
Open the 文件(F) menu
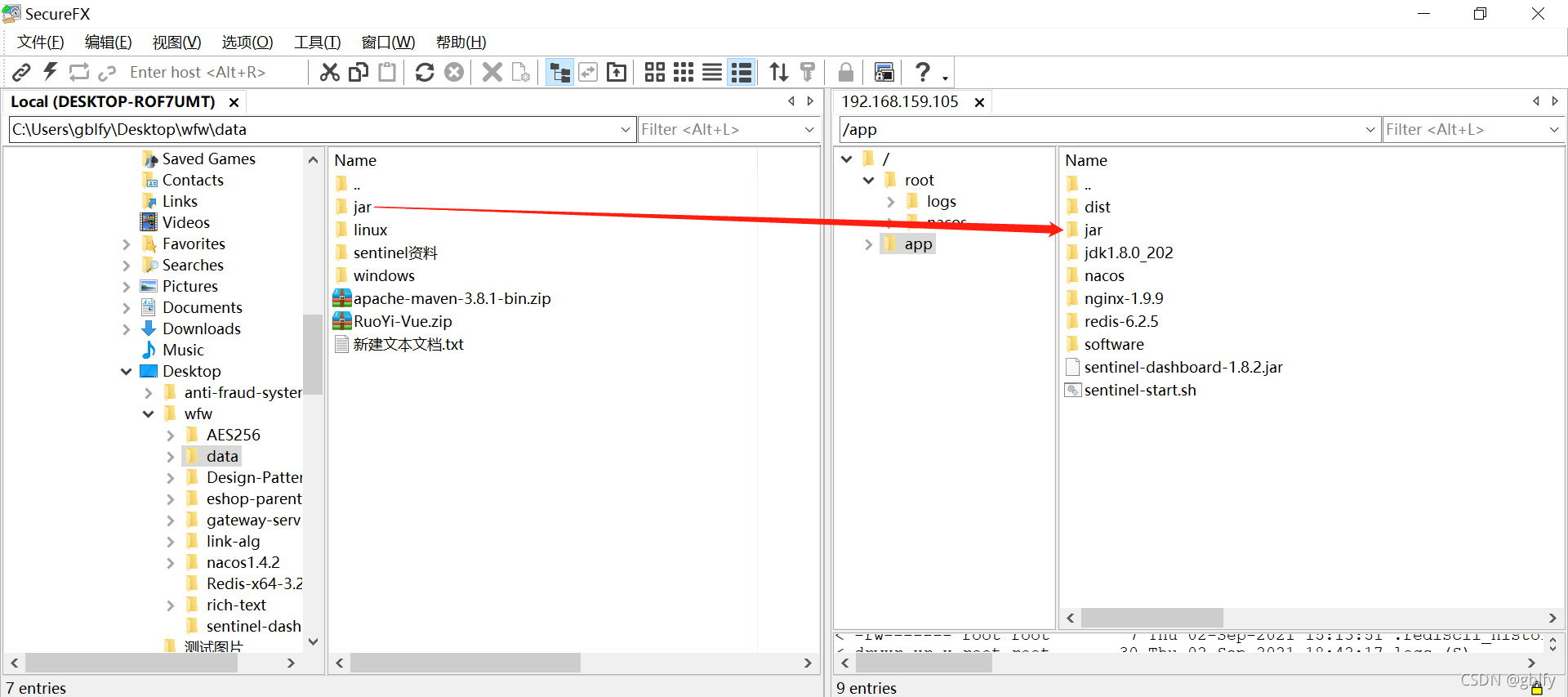point(41,42)
